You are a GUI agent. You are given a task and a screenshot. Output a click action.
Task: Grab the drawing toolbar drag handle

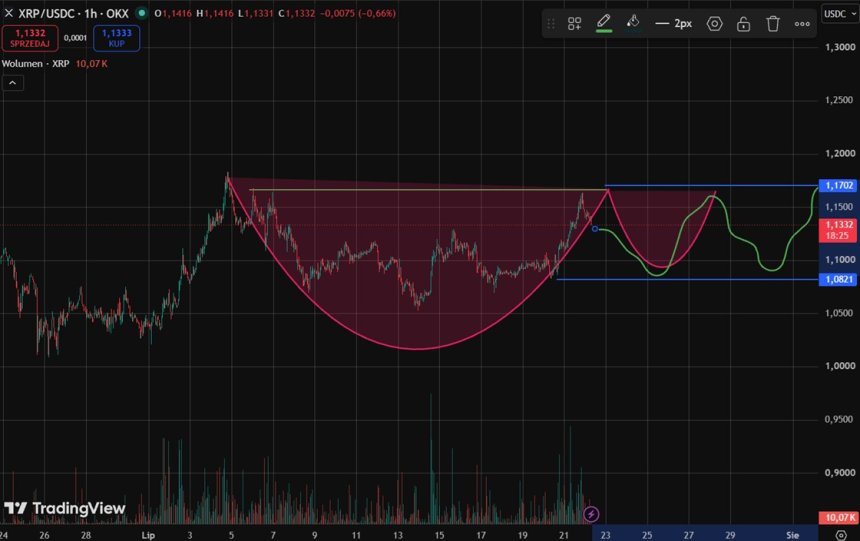click(x=551, y=24)
